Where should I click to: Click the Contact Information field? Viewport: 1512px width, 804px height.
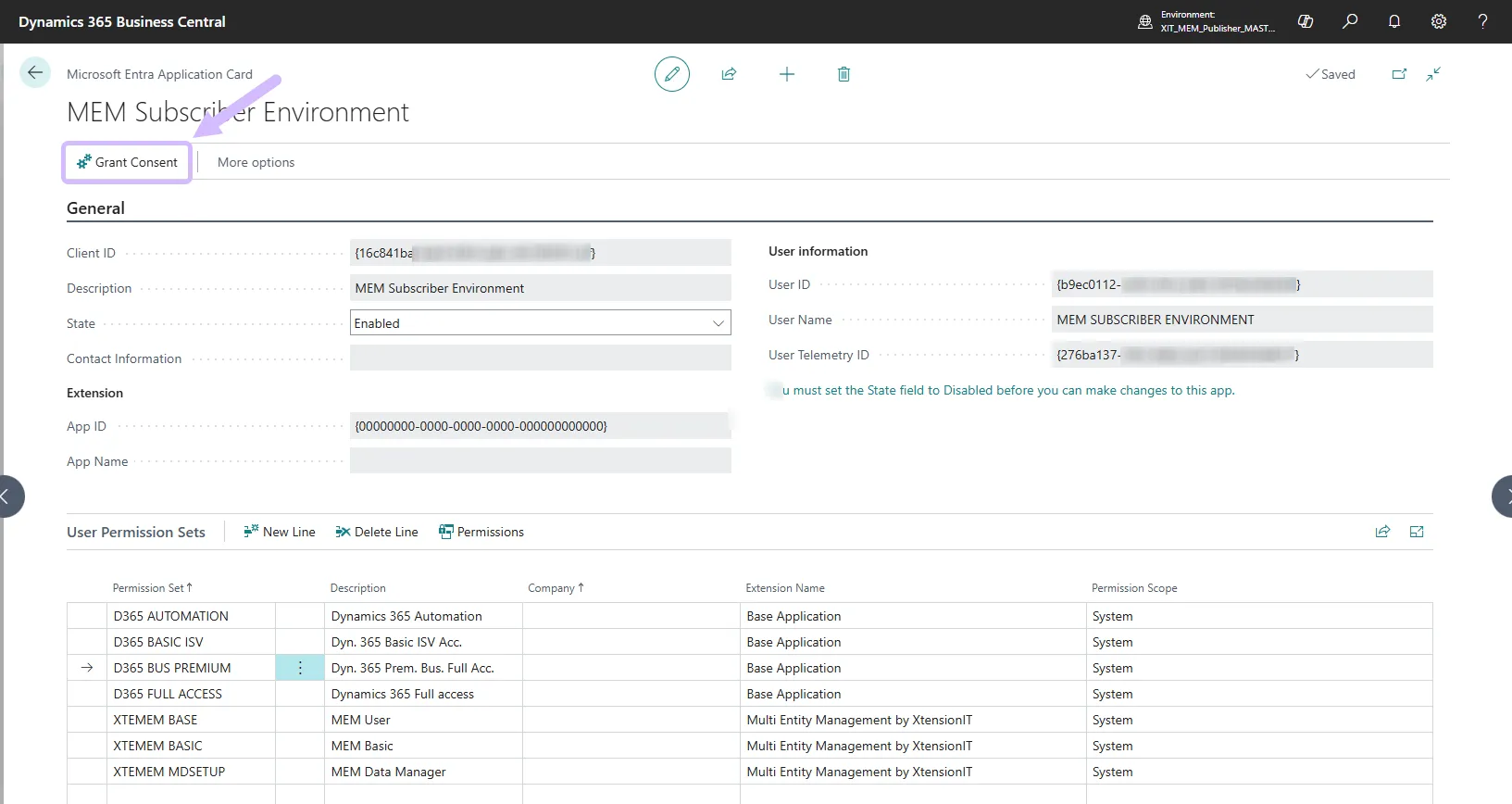click(540, 358)
